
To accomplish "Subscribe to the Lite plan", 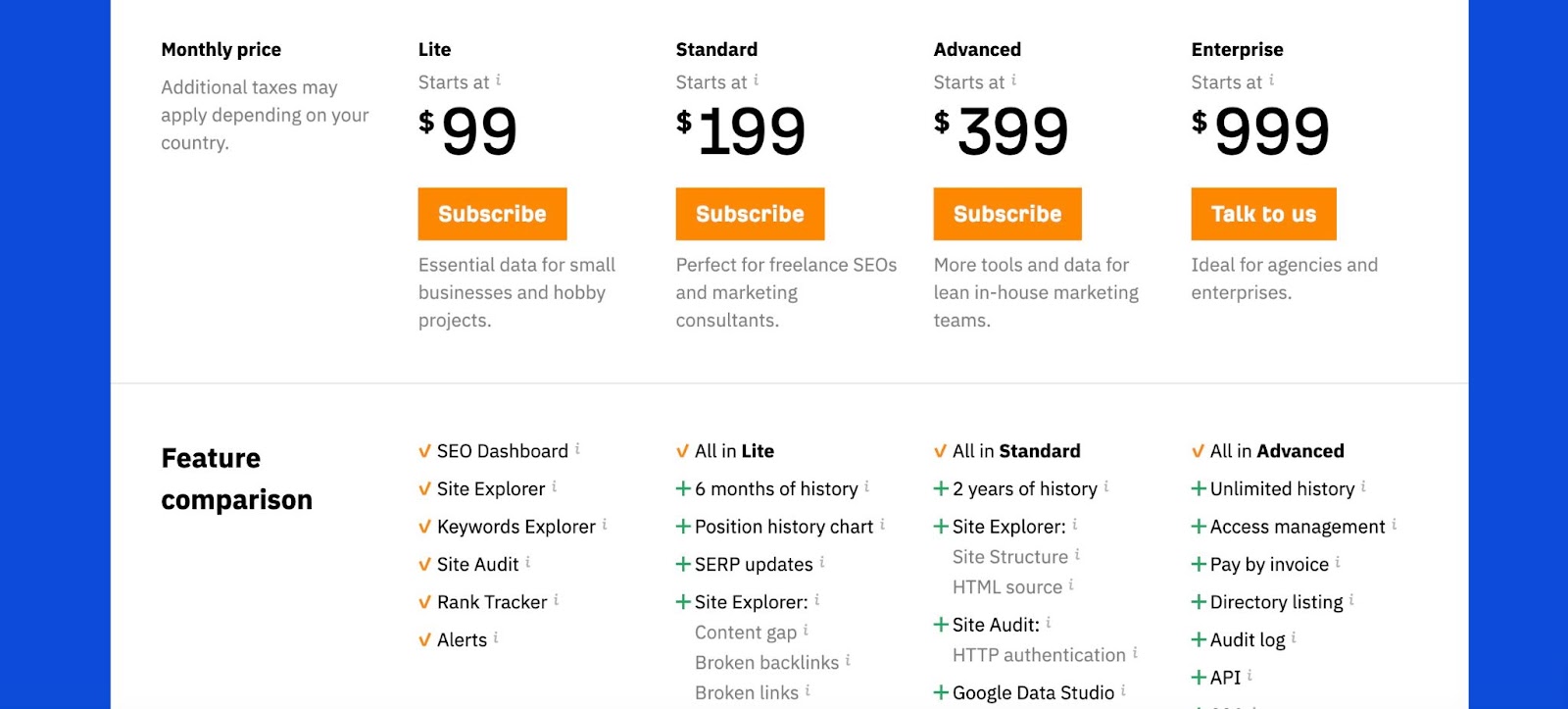I will coord(492,214).
